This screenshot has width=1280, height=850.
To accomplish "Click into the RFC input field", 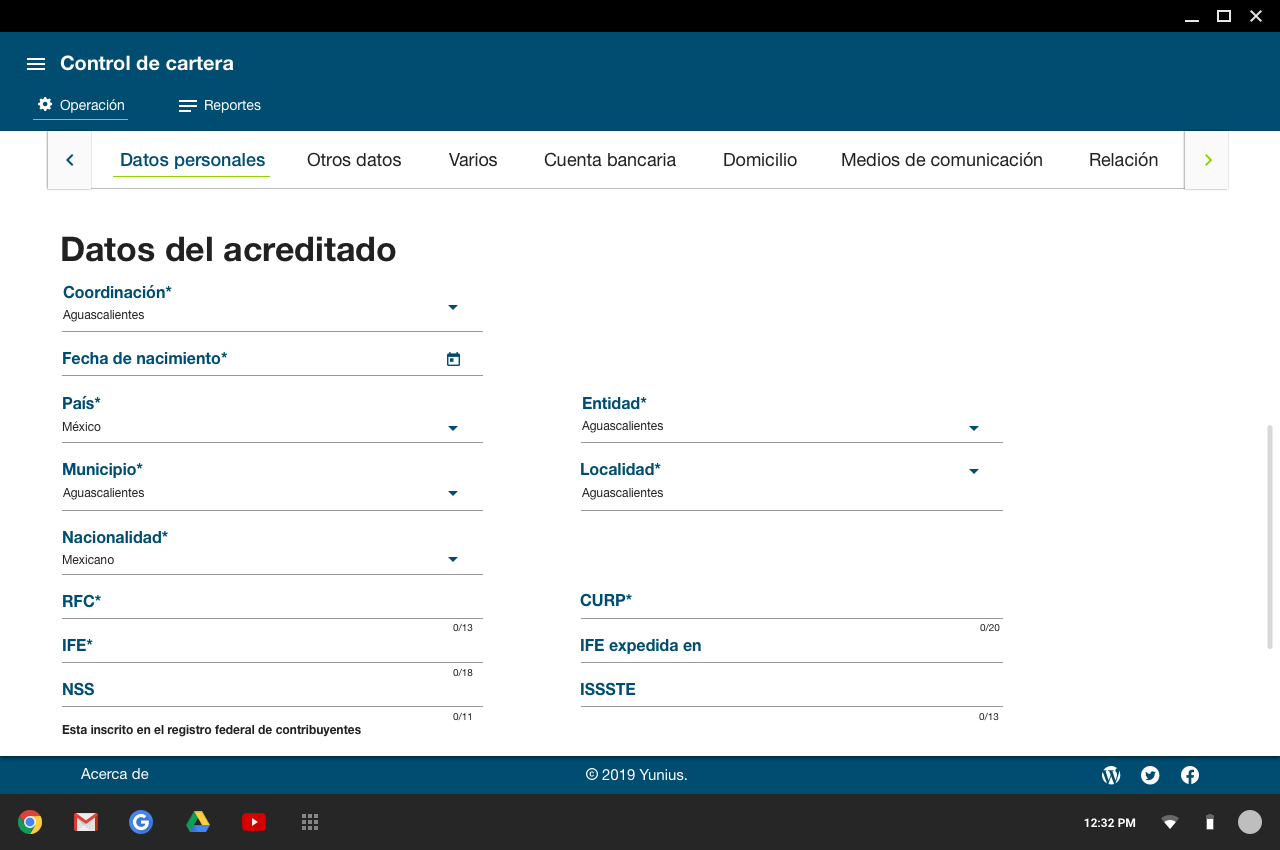I will [270, 607].
